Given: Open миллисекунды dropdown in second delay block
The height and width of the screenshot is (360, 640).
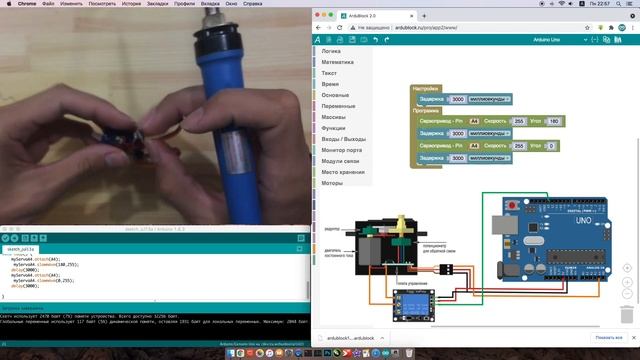Looking at the screenshot, I should [489, 133].
